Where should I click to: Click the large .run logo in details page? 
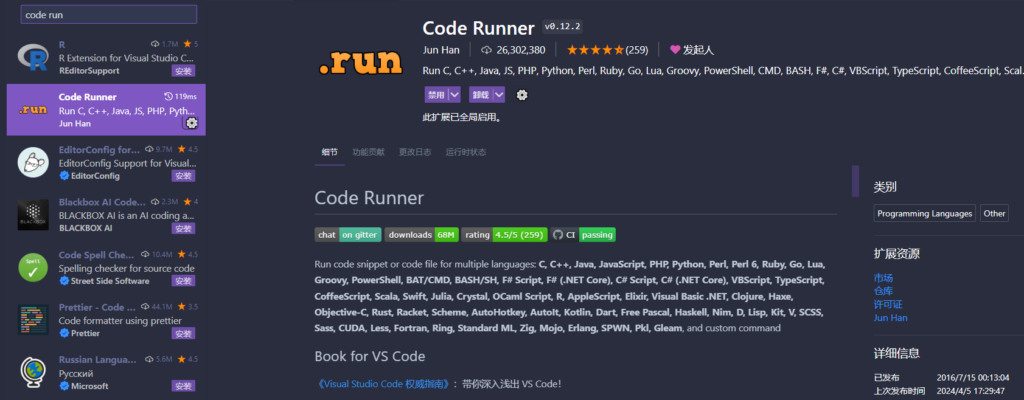click(x=360, y=61)
